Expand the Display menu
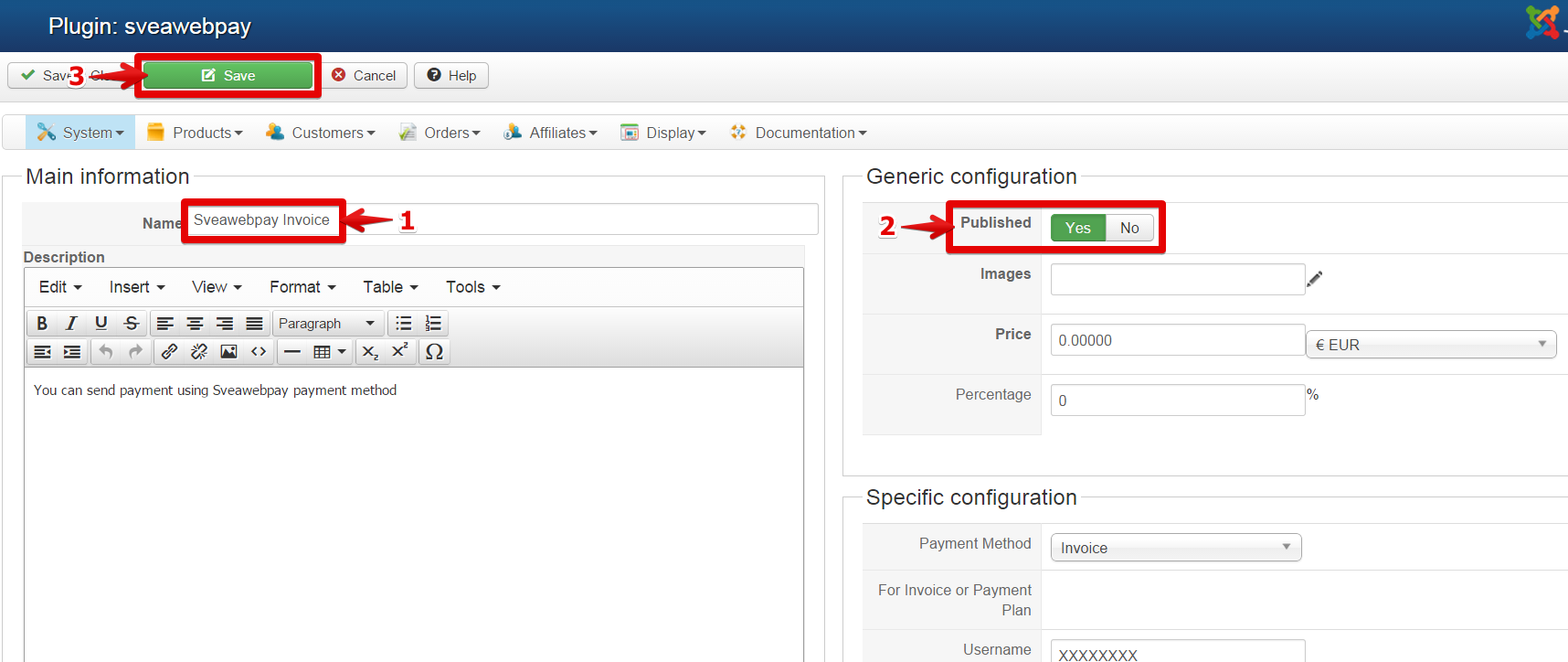Viewport: 1568px width, 662px height. click(663, 133)
